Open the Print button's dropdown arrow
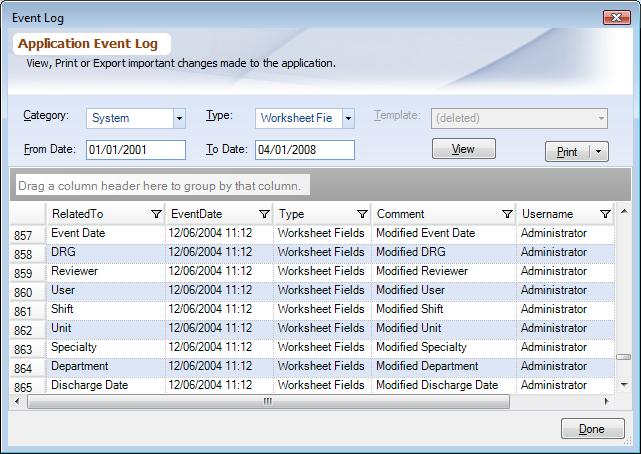 point(598,152)
